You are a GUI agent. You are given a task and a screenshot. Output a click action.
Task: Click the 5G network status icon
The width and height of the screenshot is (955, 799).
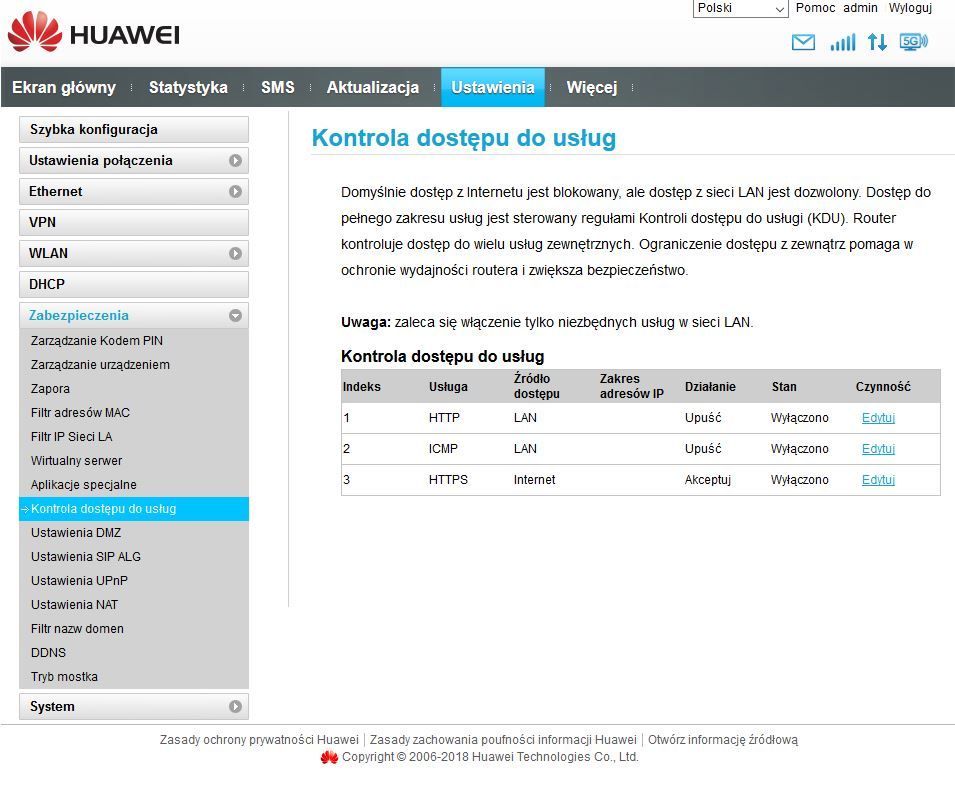pyautogui.click(x=913, y=42)
